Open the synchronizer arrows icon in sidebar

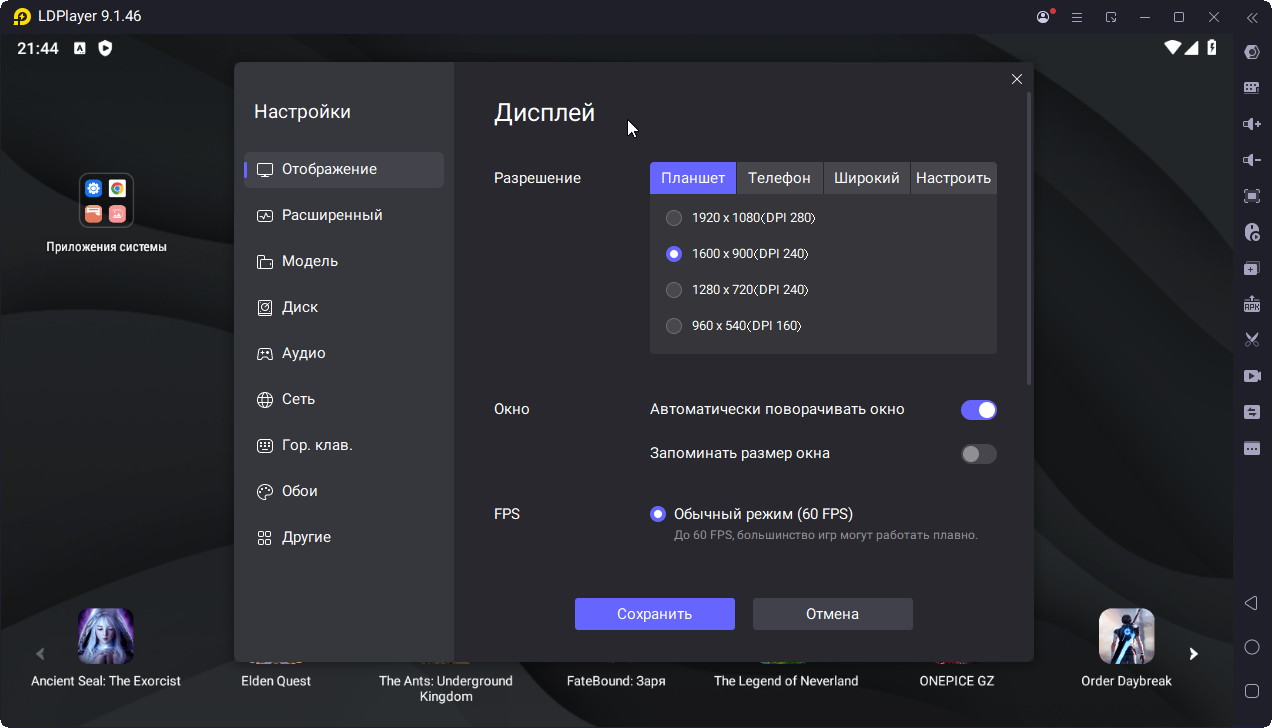click(1251, 412)
